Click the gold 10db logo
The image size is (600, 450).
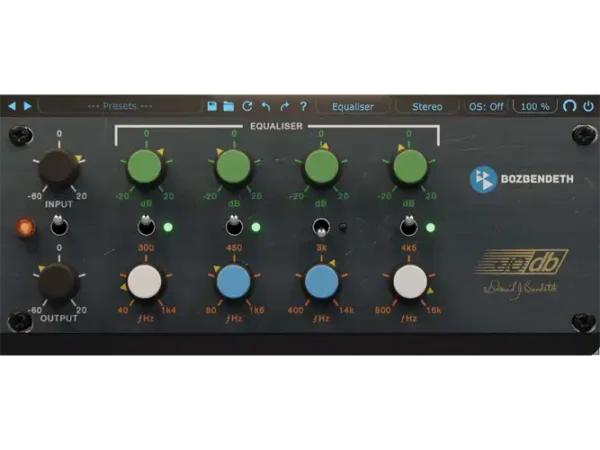(522, 262)
